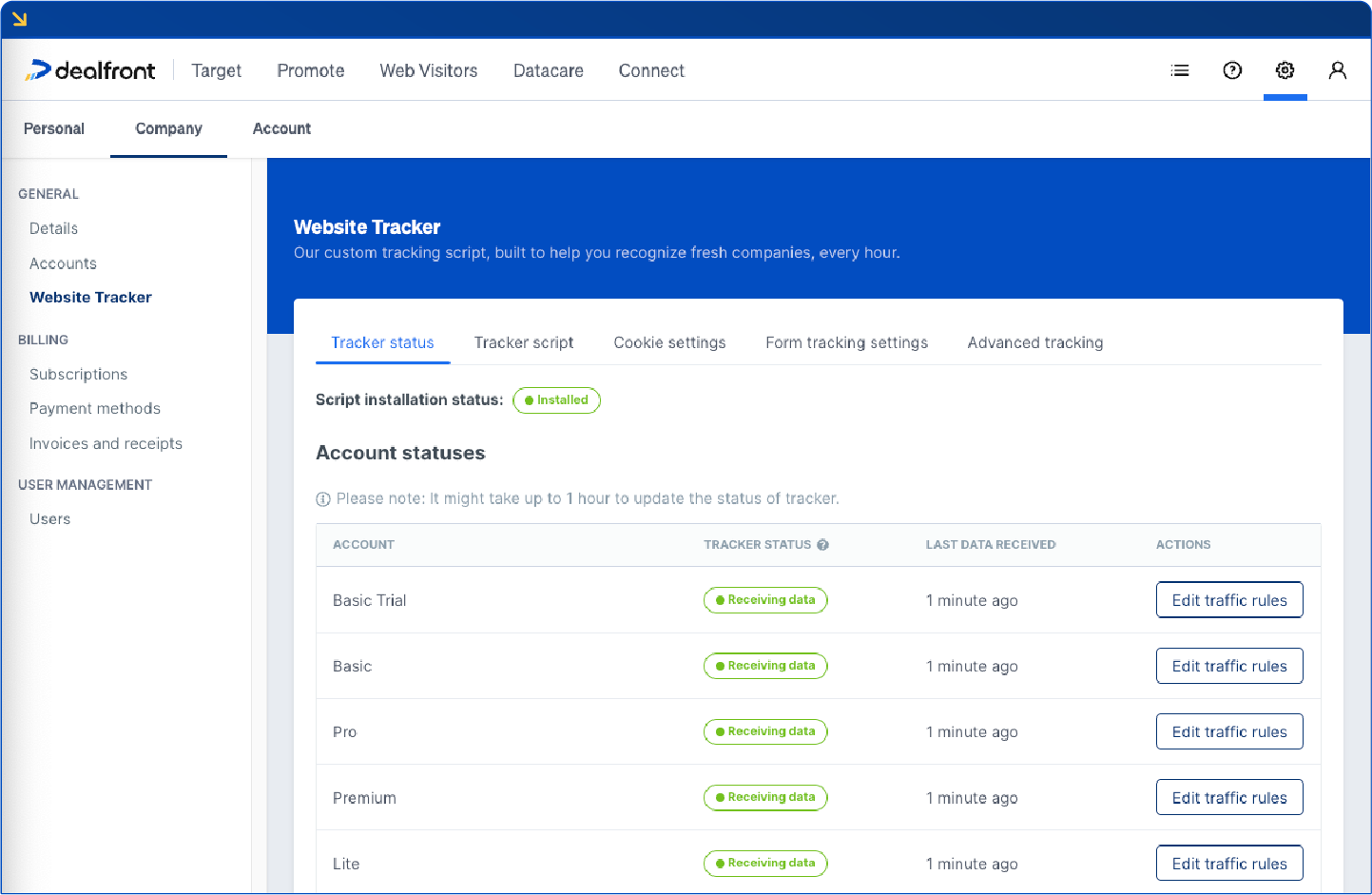Open the help question mark icon
This screenshot has width=1372, height=895.
[1232, 69]
